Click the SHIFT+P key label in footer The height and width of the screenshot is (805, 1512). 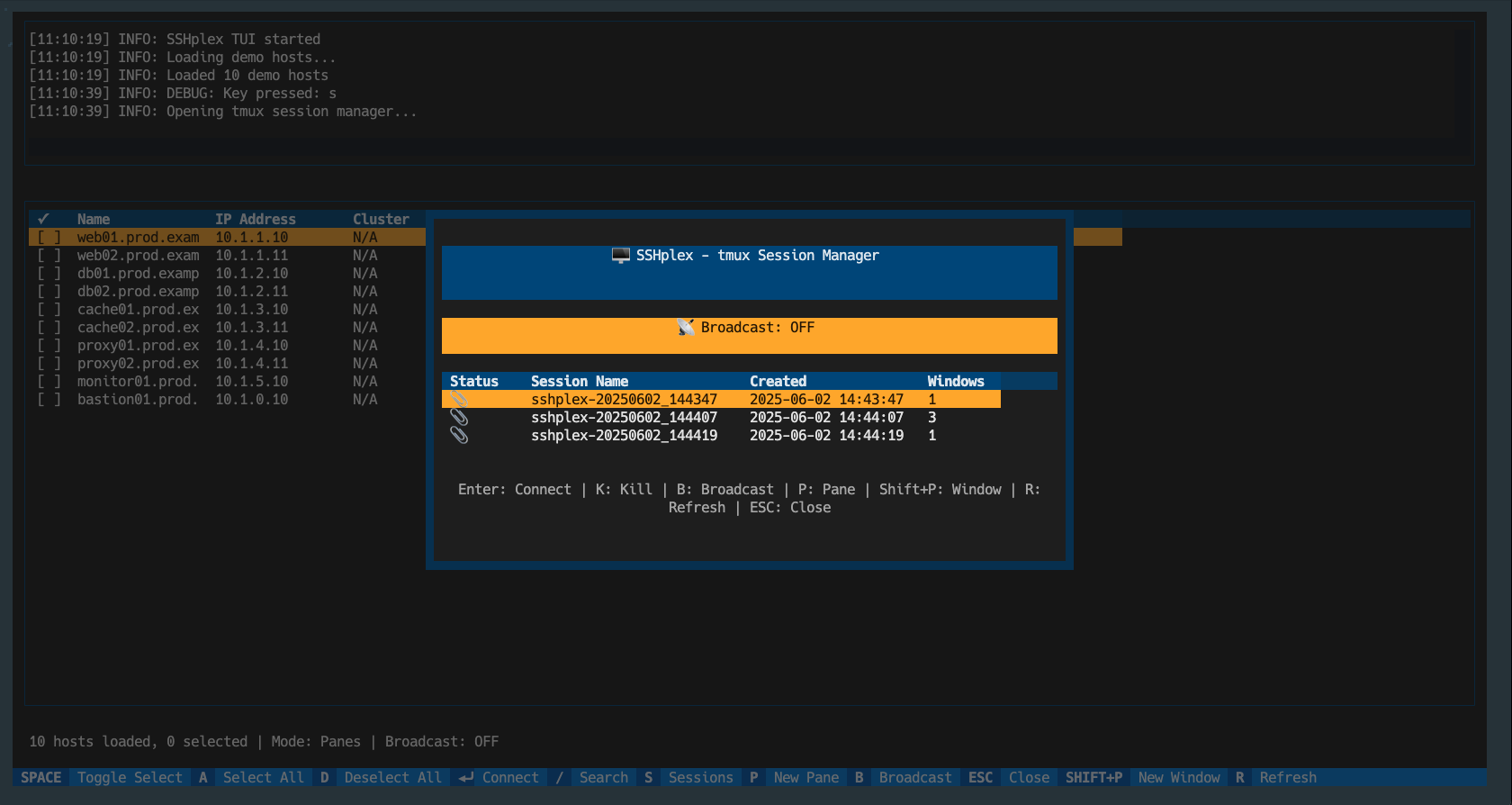1094,778
